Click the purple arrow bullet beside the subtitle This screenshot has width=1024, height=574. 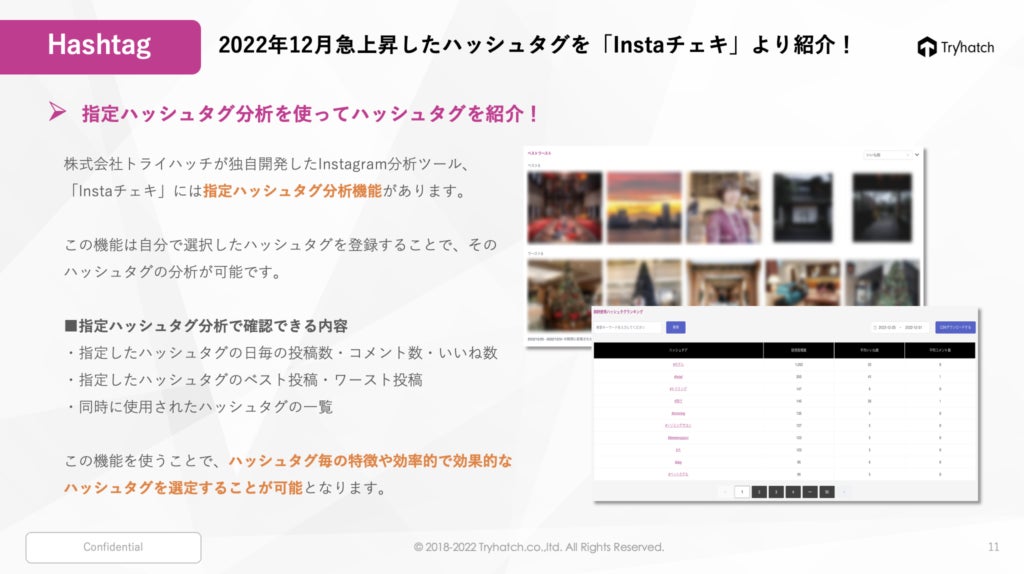(57, 112)
